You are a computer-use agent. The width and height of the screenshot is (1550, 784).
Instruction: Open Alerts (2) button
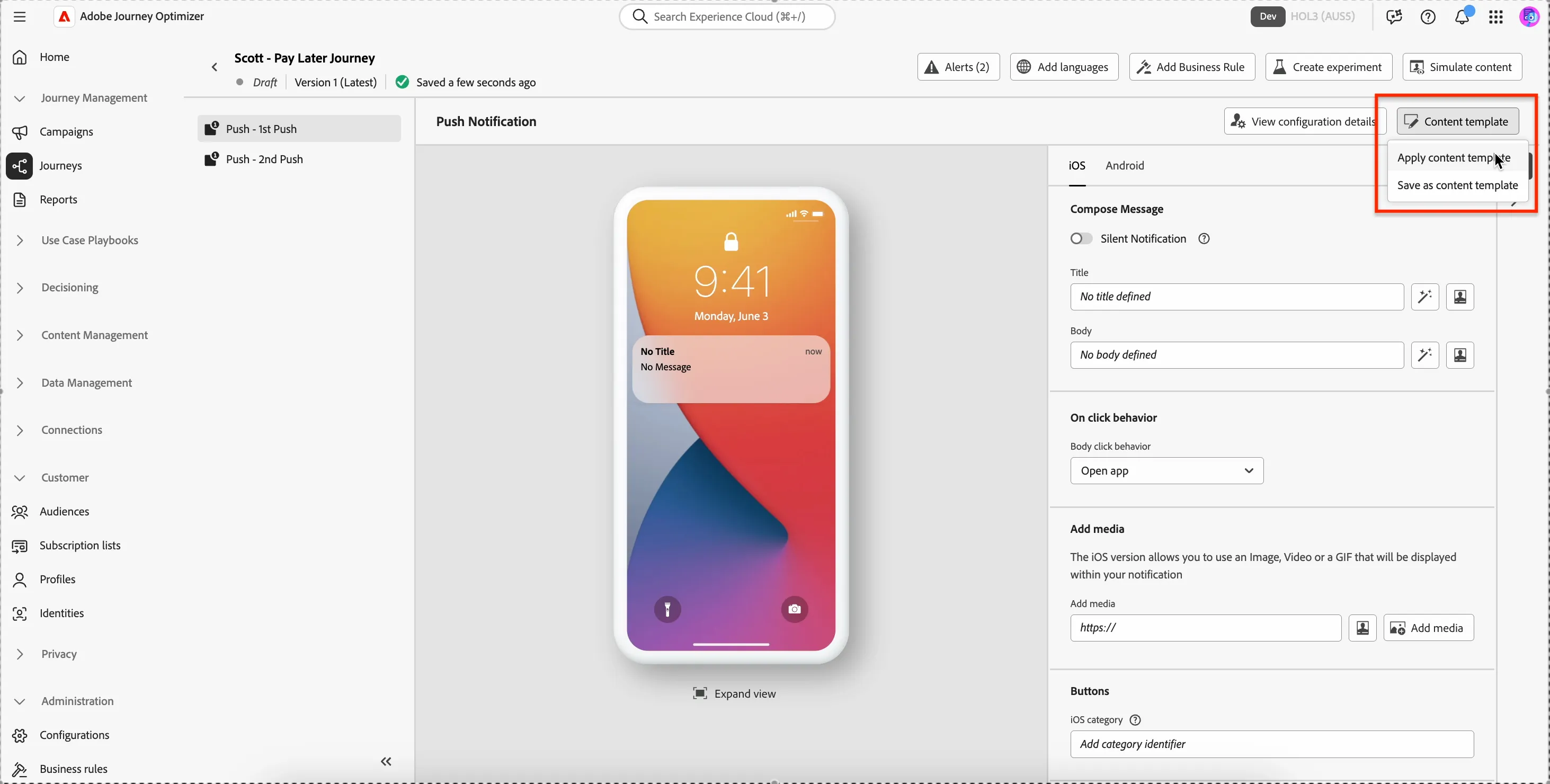[958, 67]
